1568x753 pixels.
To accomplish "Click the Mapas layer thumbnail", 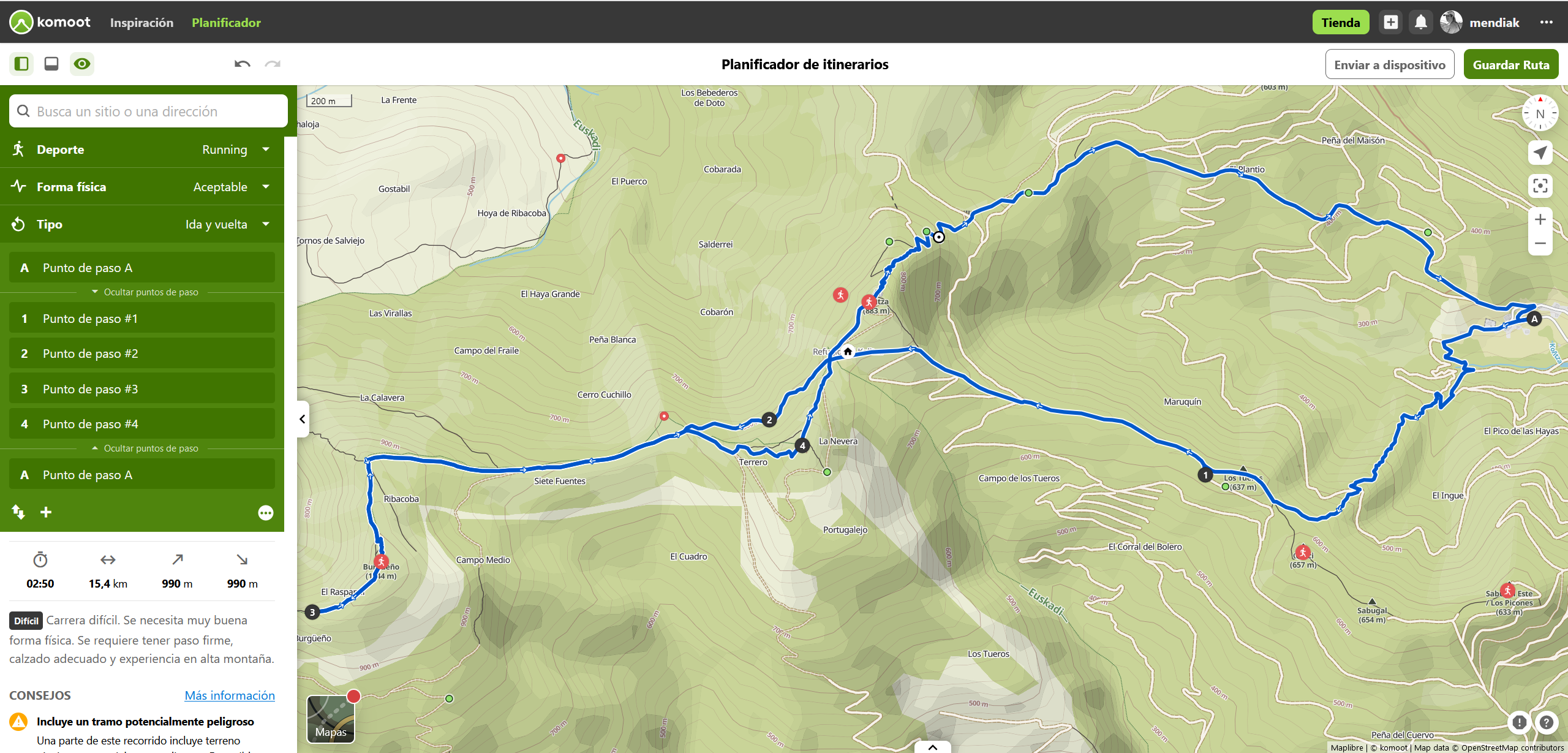I will pos(331,719).
